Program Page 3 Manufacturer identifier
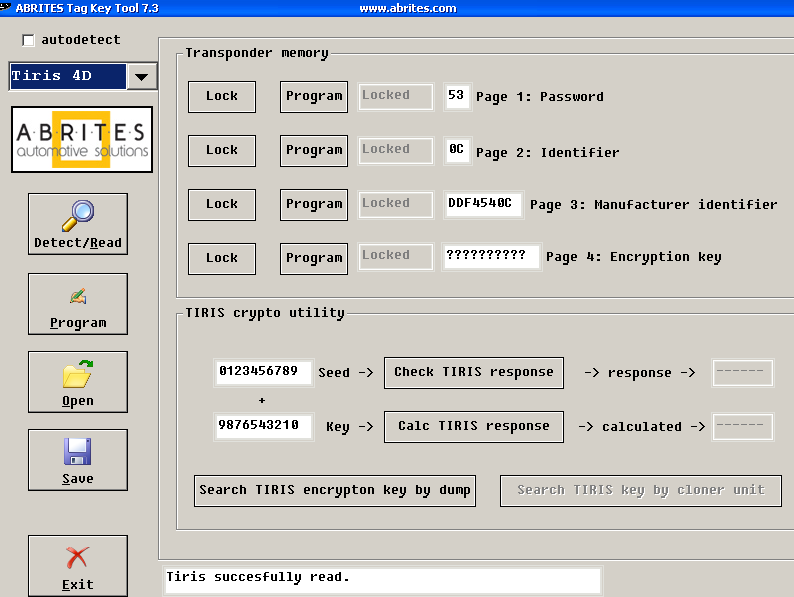 (x=314, y=205)
